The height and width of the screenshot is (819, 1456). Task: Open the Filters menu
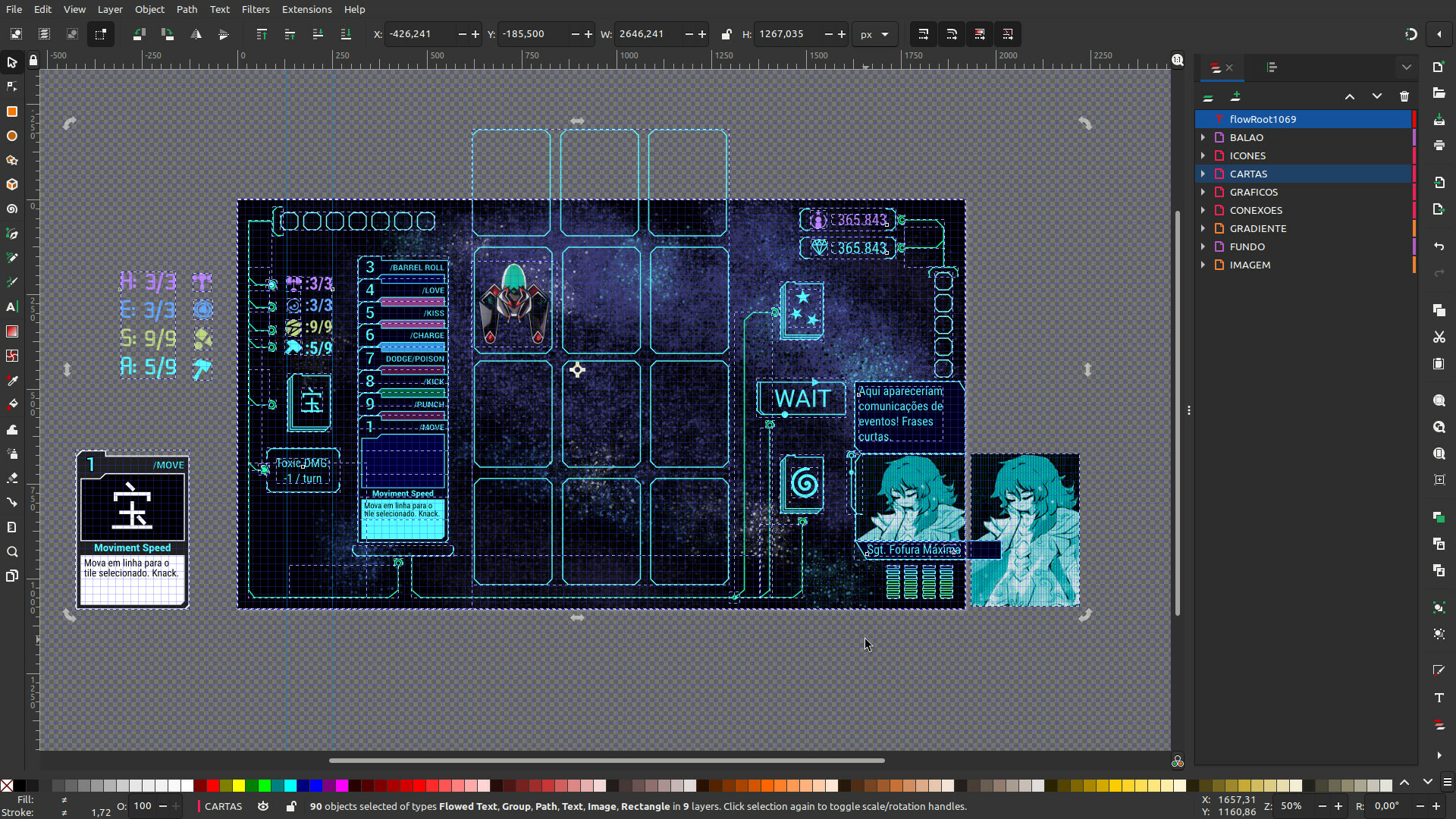click(256, 9)
